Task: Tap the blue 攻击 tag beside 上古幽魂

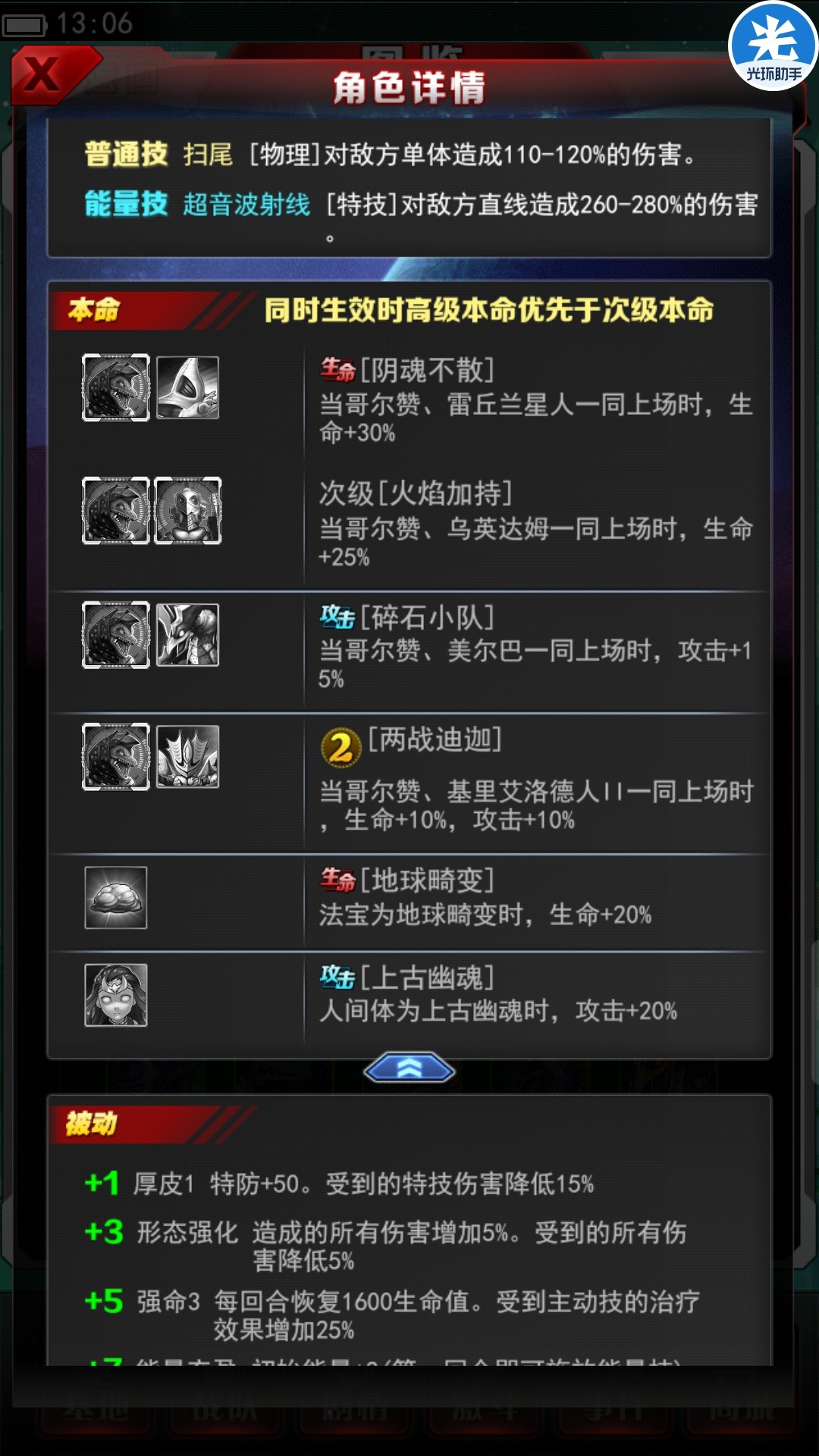Action: [337, 977]
